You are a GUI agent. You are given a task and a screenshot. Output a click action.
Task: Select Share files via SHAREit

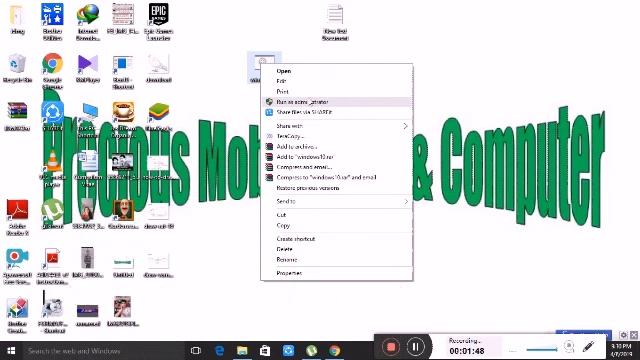(336, 112)
